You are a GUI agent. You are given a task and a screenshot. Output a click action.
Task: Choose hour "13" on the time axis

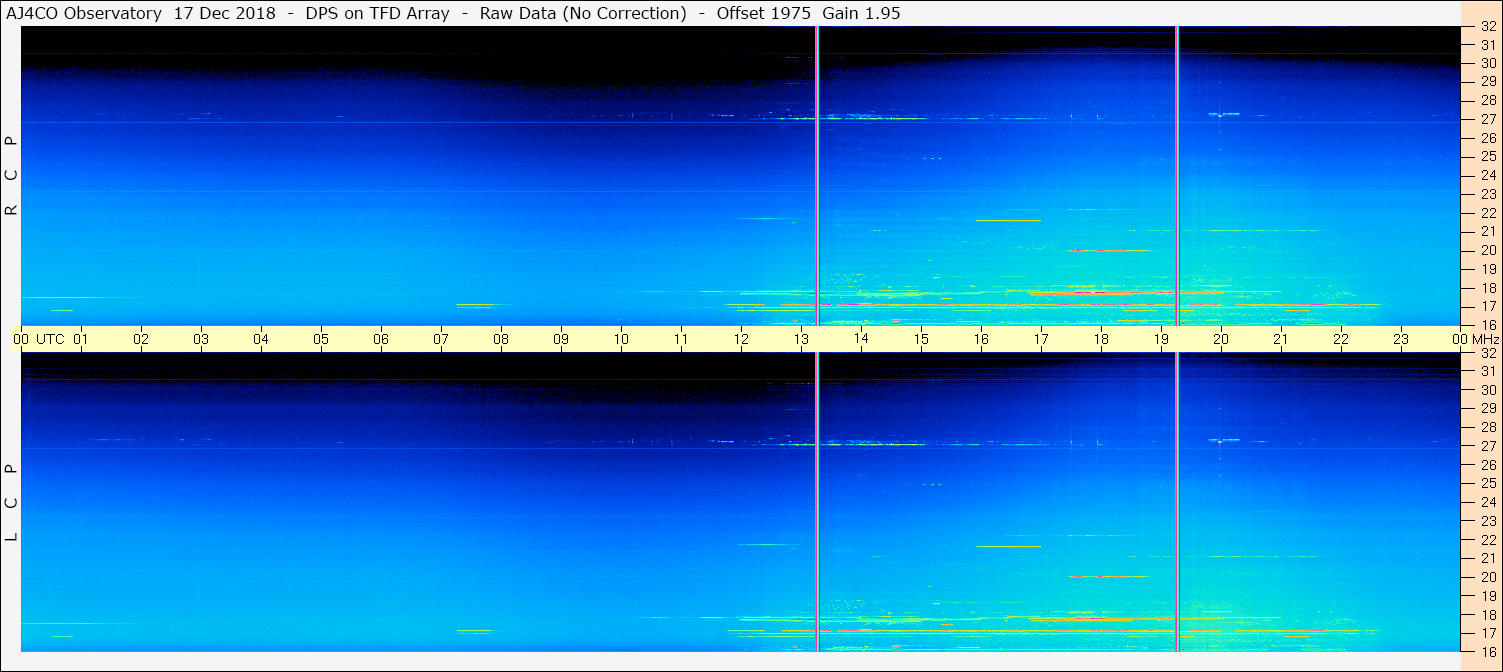pyautogui.click(x=801, y=339)
